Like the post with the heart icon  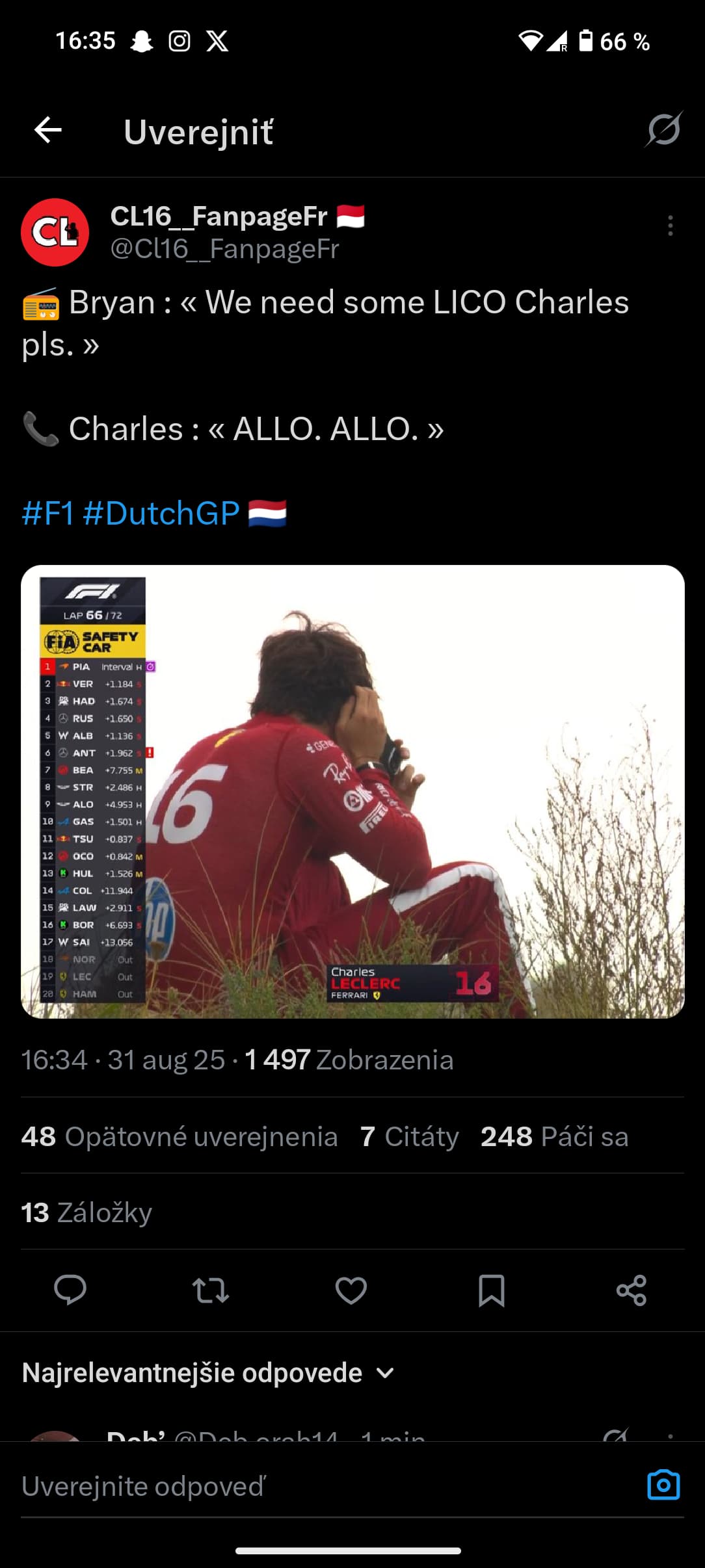tap(351, 1290)
